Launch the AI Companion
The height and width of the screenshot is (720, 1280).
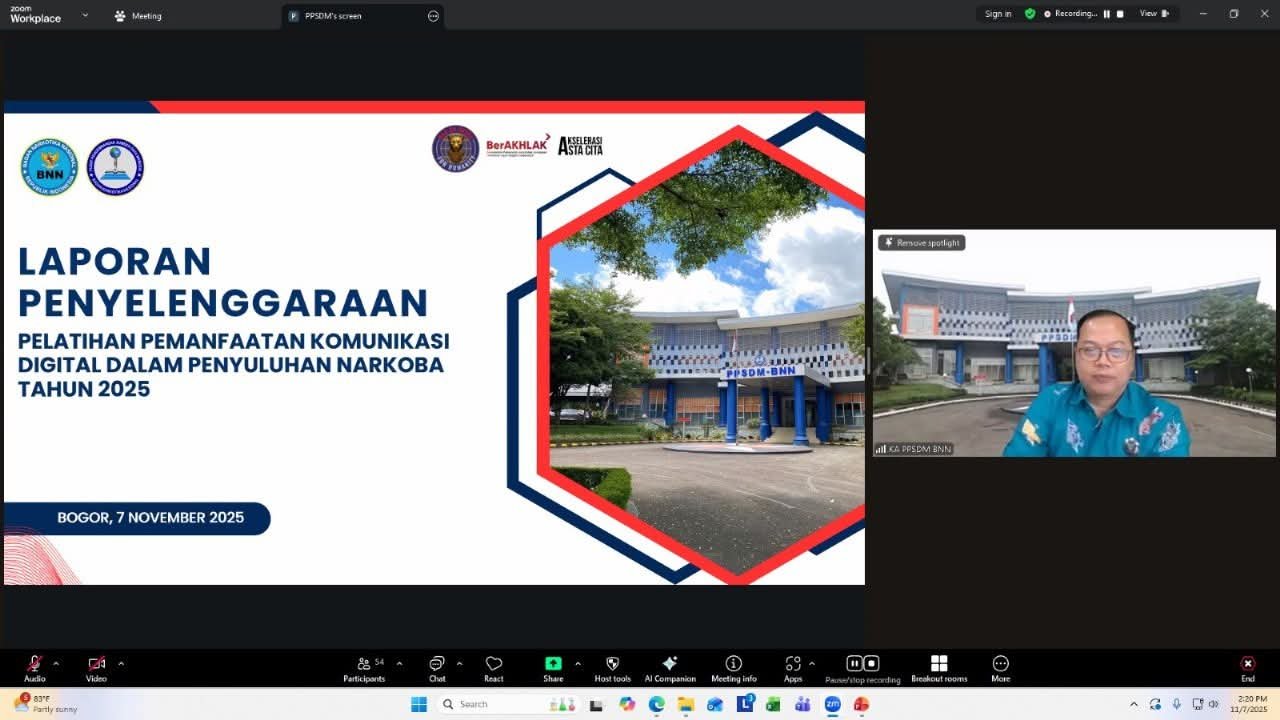coord(670,665)
